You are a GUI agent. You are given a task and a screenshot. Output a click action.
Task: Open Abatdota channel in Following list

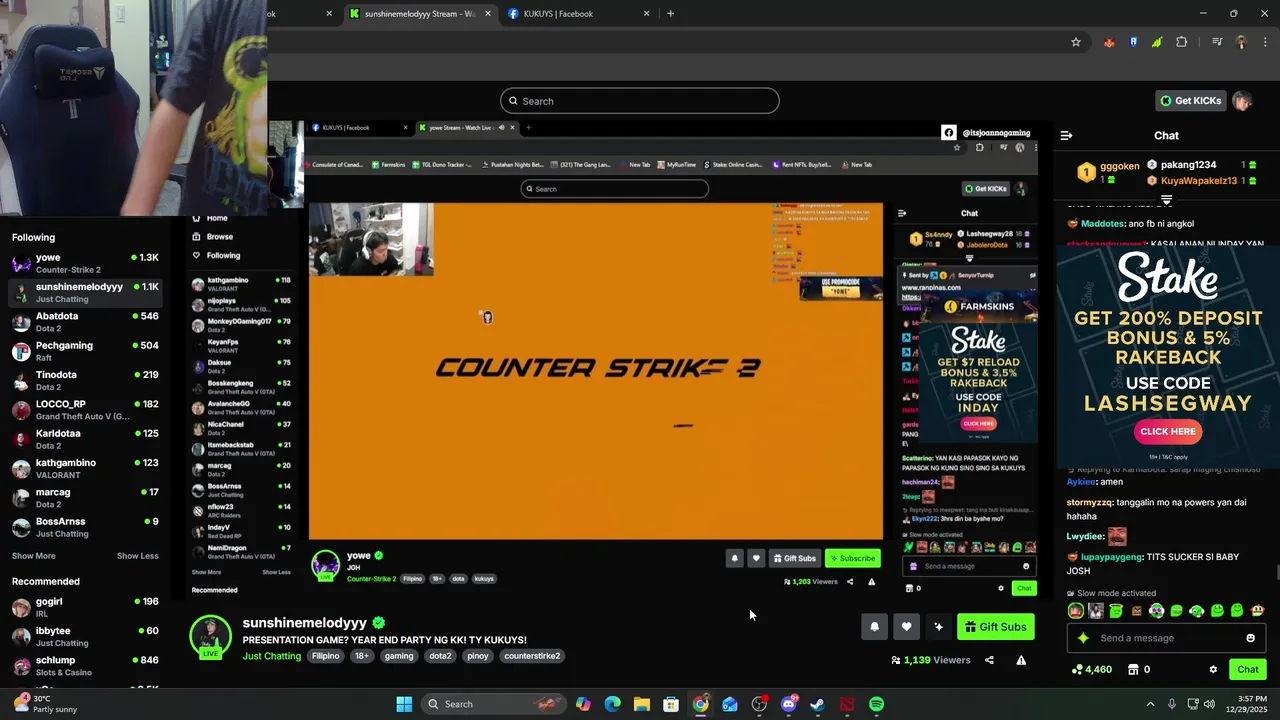tap(85, 322)
